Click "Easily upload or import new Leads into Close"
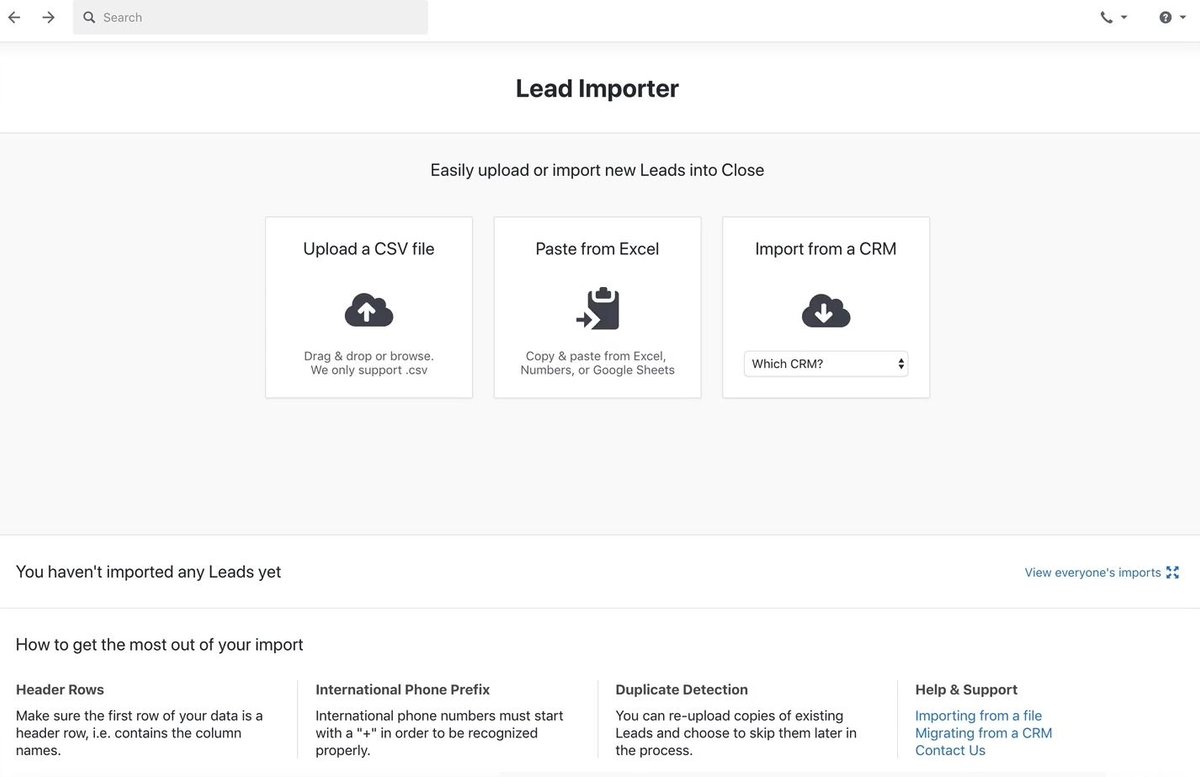Viewport: 1200px width, 777px height. 597,170
